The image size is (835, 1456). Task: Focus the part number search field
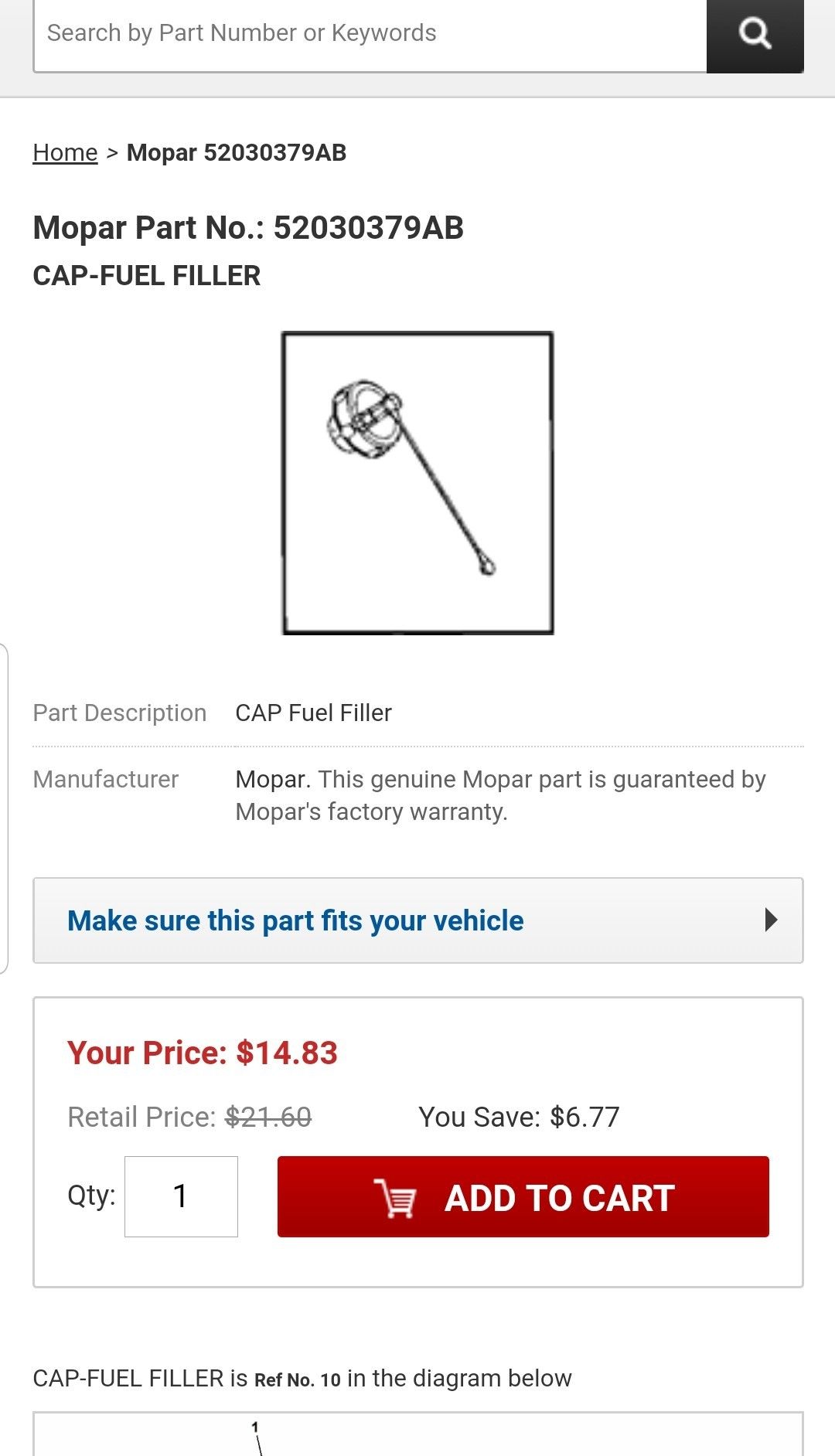[370, 35]
